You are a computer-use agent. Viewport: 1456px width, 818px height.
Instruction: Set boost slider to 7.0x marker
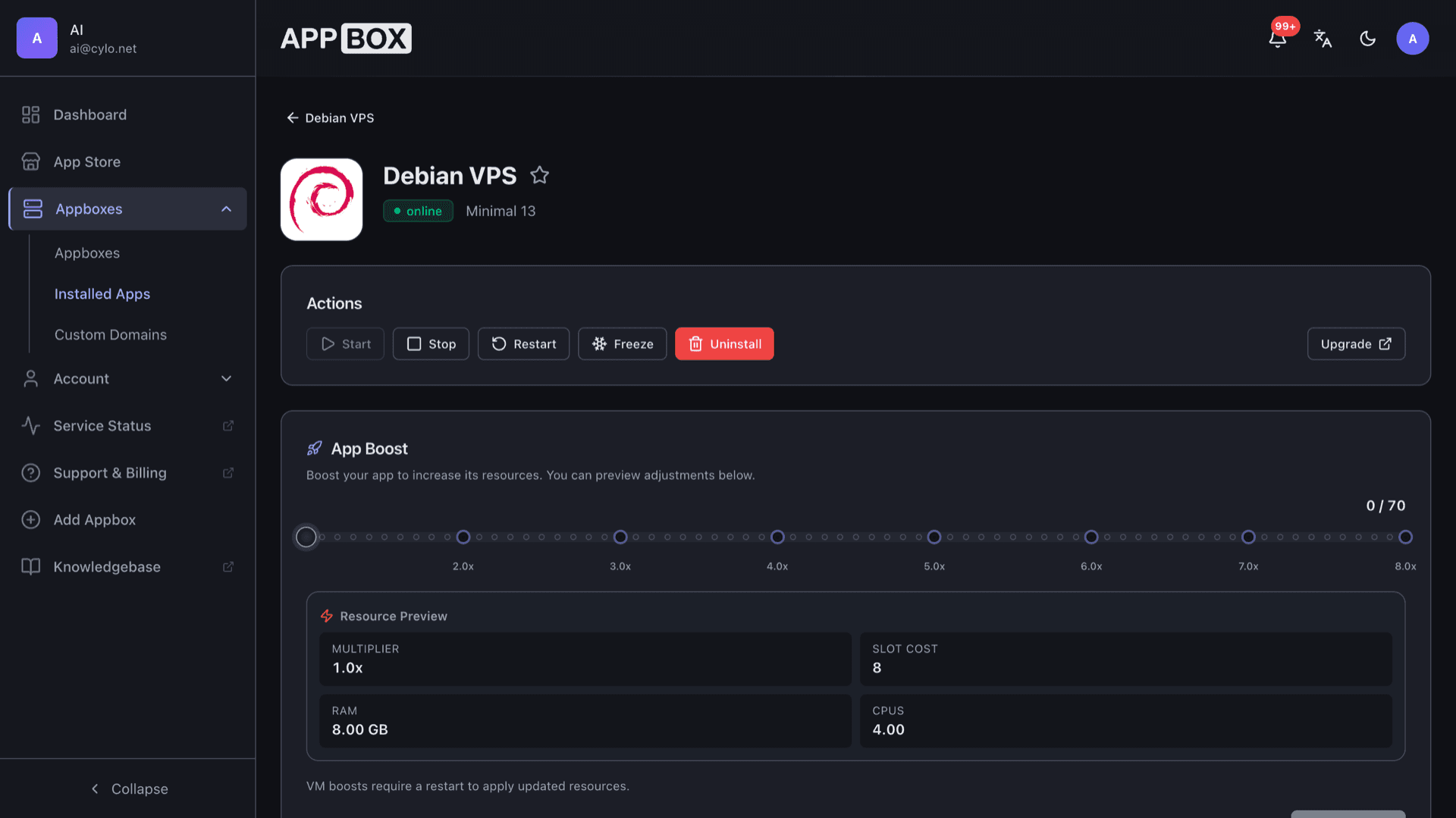click(x=1248, y=537)
